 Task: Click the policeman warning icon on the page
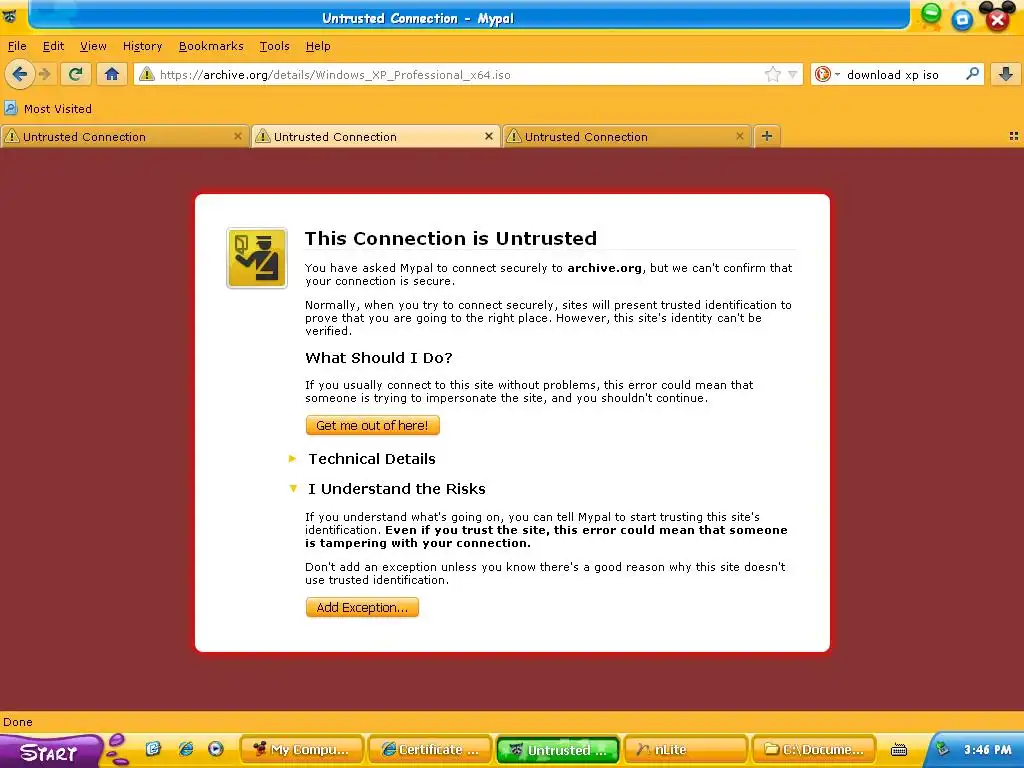point(257,258)
